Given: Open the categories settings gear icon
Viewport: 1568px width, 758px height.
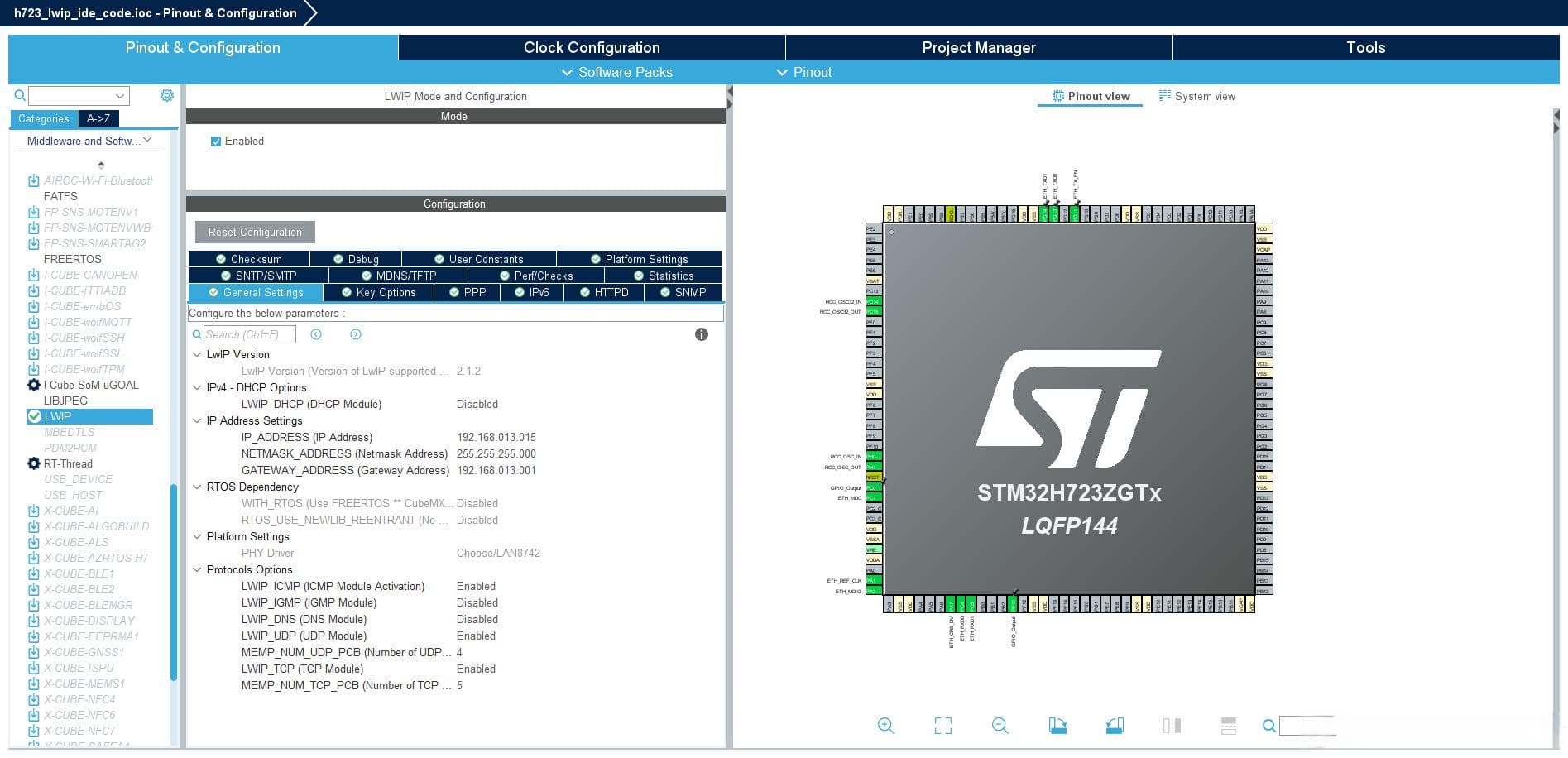Looking at the screenshot, I should point(166,95).
